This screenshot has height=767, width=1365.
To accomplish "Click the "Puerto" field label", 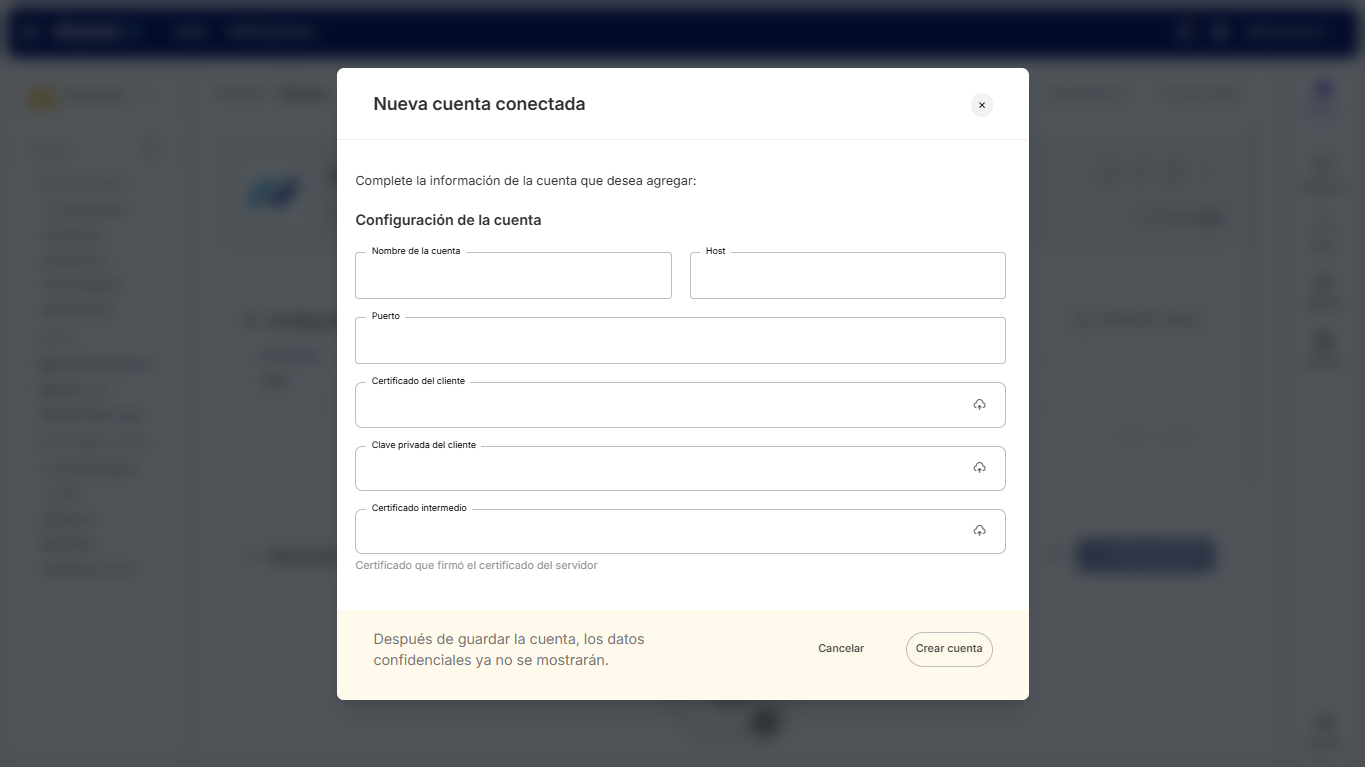I will point(385,316).
